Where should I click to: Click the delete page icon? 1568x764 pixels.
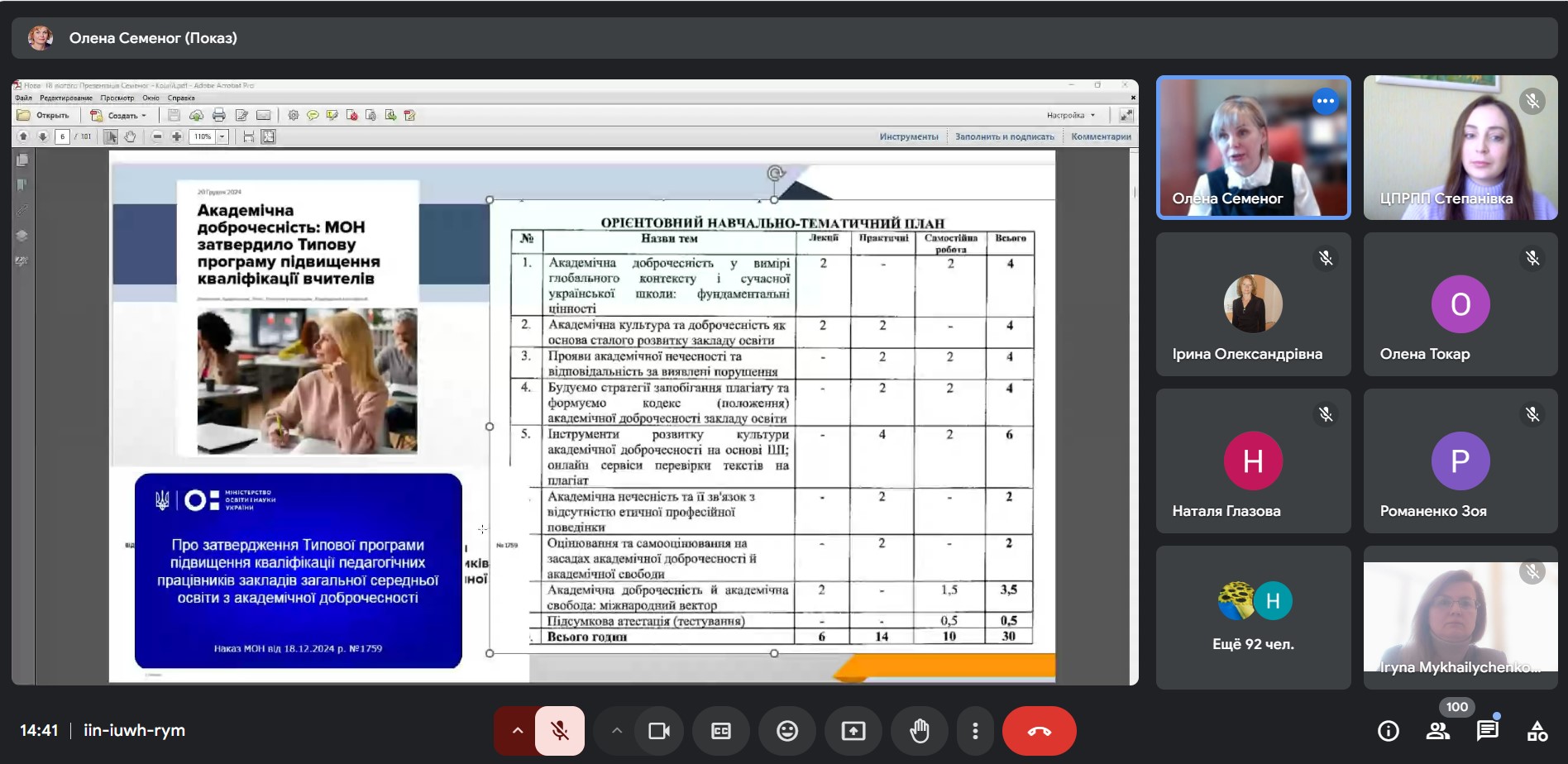pos(351,115)
